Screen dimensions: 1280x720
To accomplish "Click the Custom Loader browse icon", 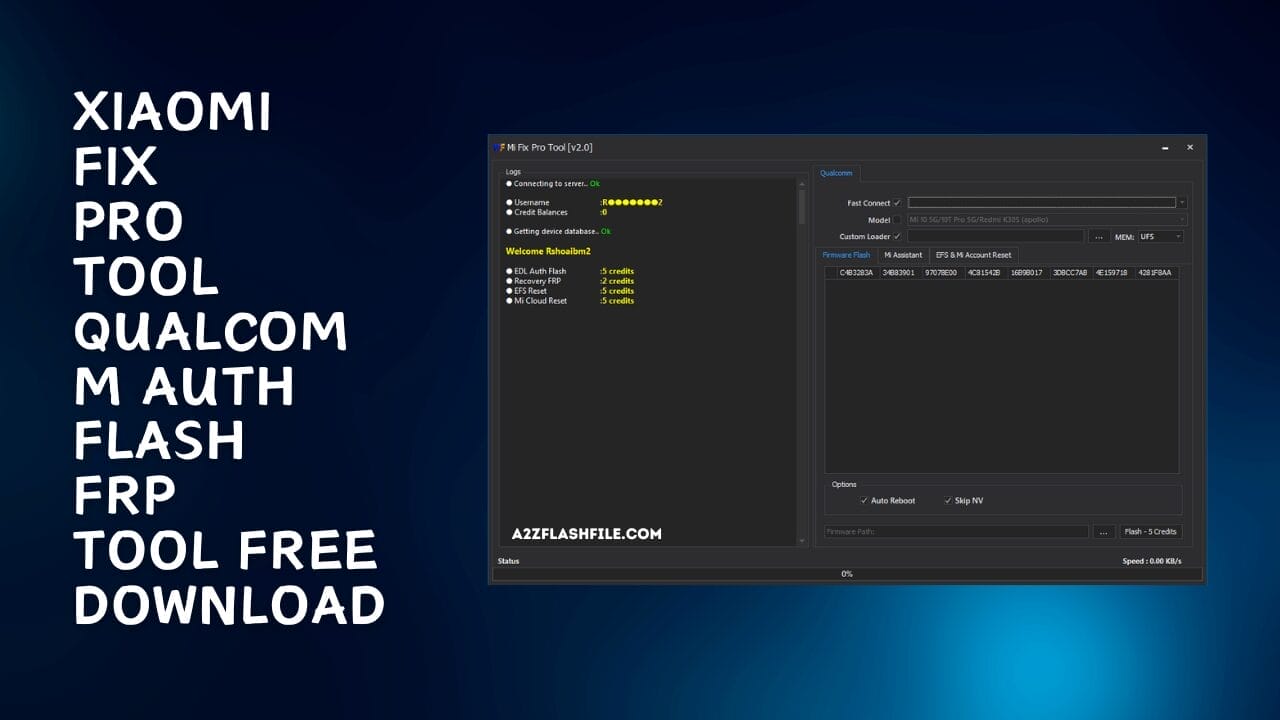I will [x=1099, y=236].
